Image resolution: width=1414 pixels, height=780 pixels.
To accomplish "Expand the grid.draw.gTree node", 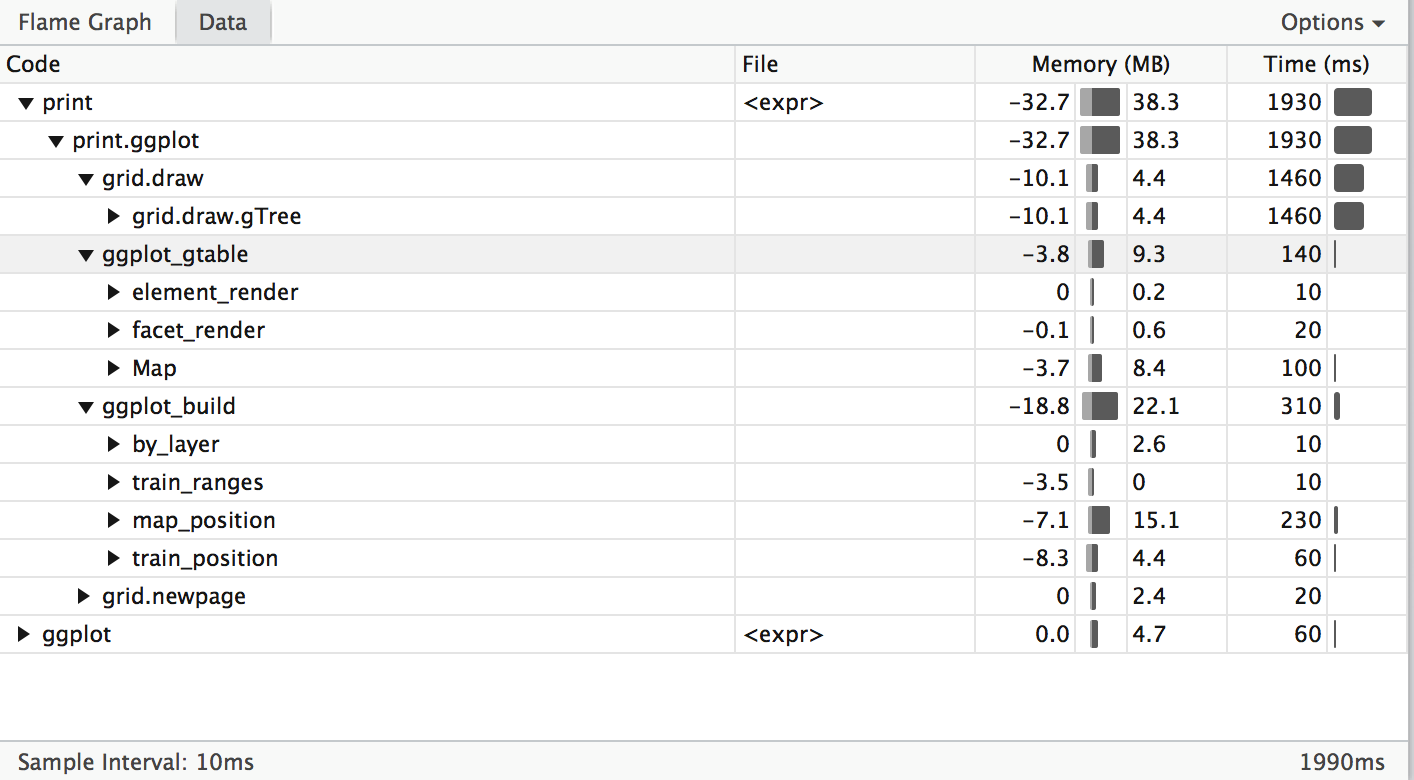I will coord(114,216).
